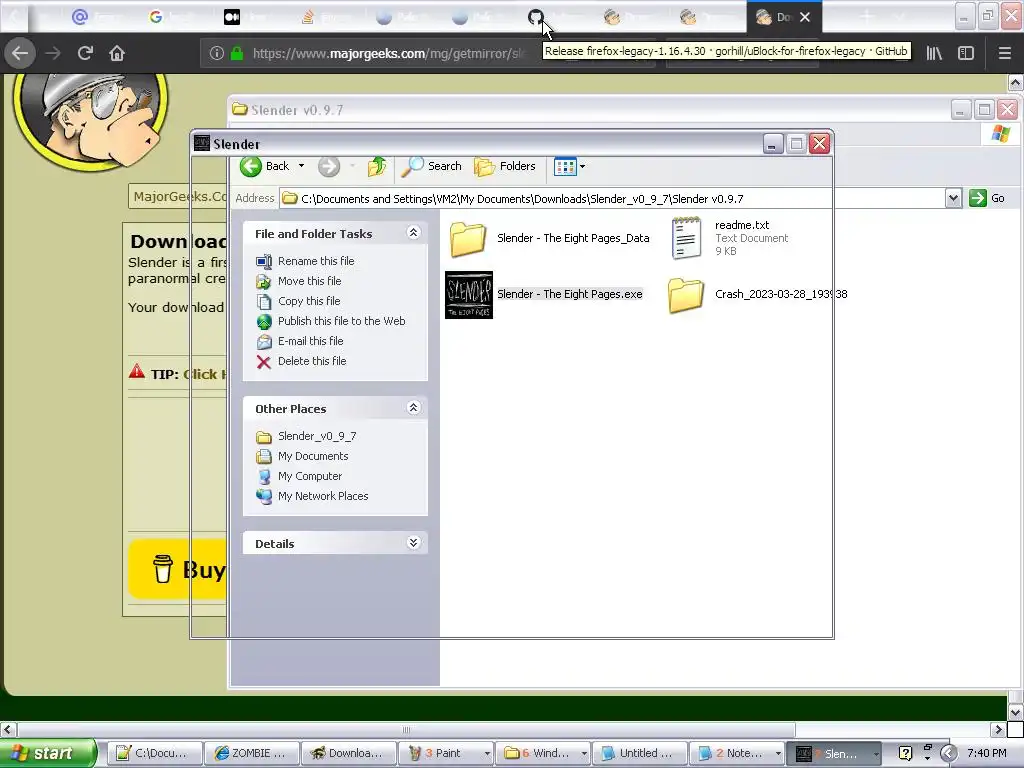
Task: Click the majorgeeks URL address bar
Action: (x=388, y=54)
